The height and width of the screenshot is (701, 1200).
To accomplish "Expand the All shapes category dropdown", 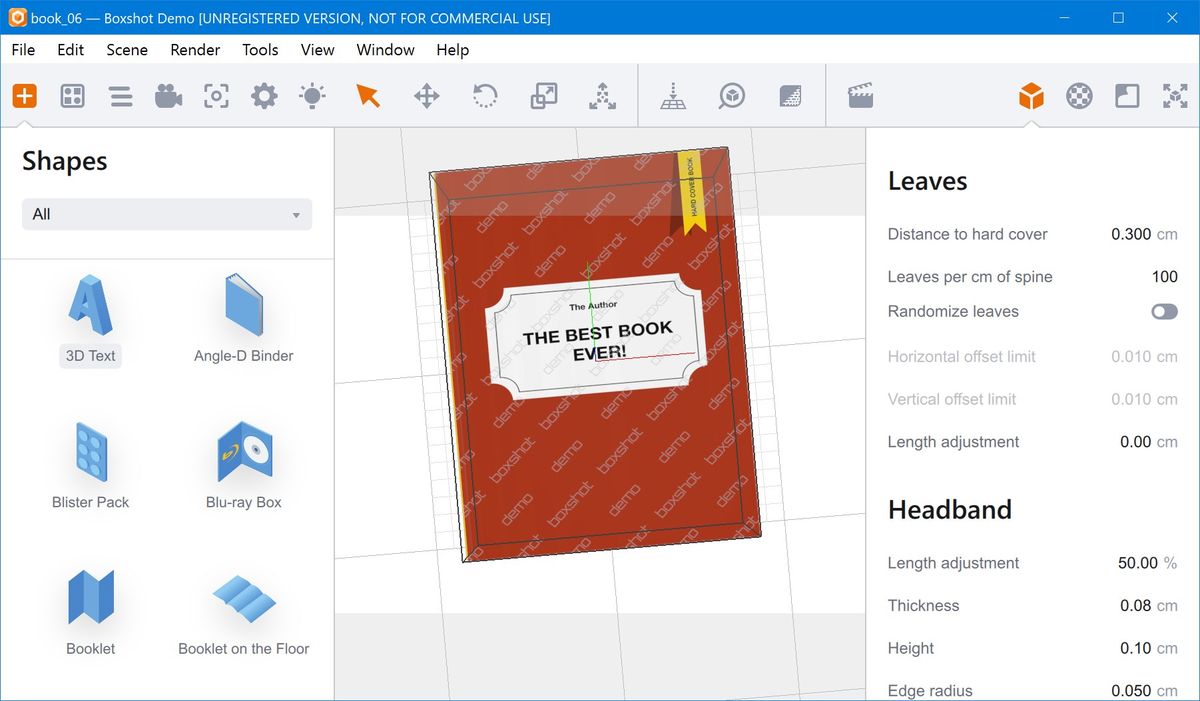I will coord(167,214).
